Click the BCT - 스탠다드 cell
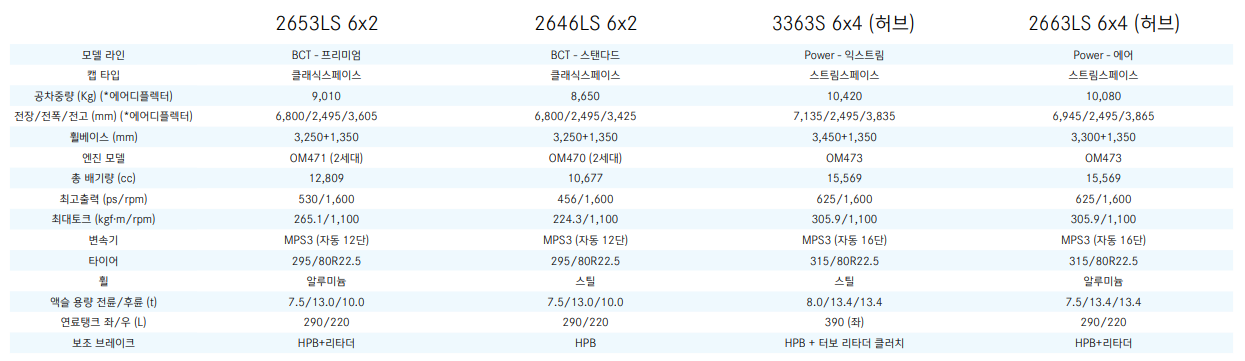This screenshot has height=361, width=1245. click(x=586, y=54)
